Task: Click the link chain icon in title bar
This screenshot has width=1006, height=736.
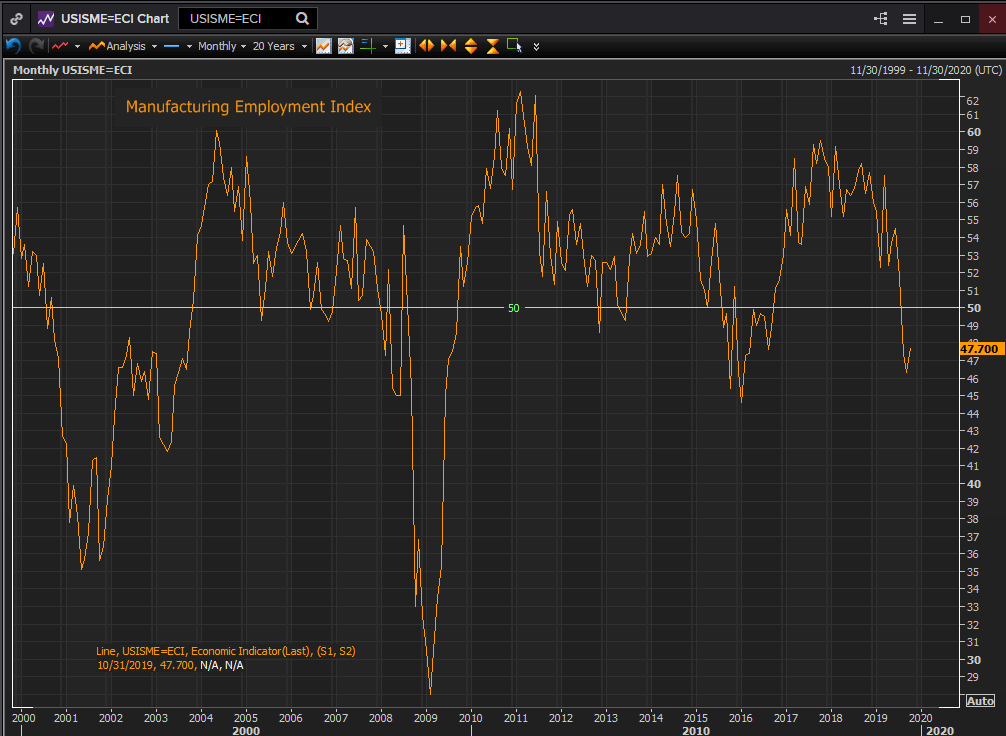Action: coord(17,18)
